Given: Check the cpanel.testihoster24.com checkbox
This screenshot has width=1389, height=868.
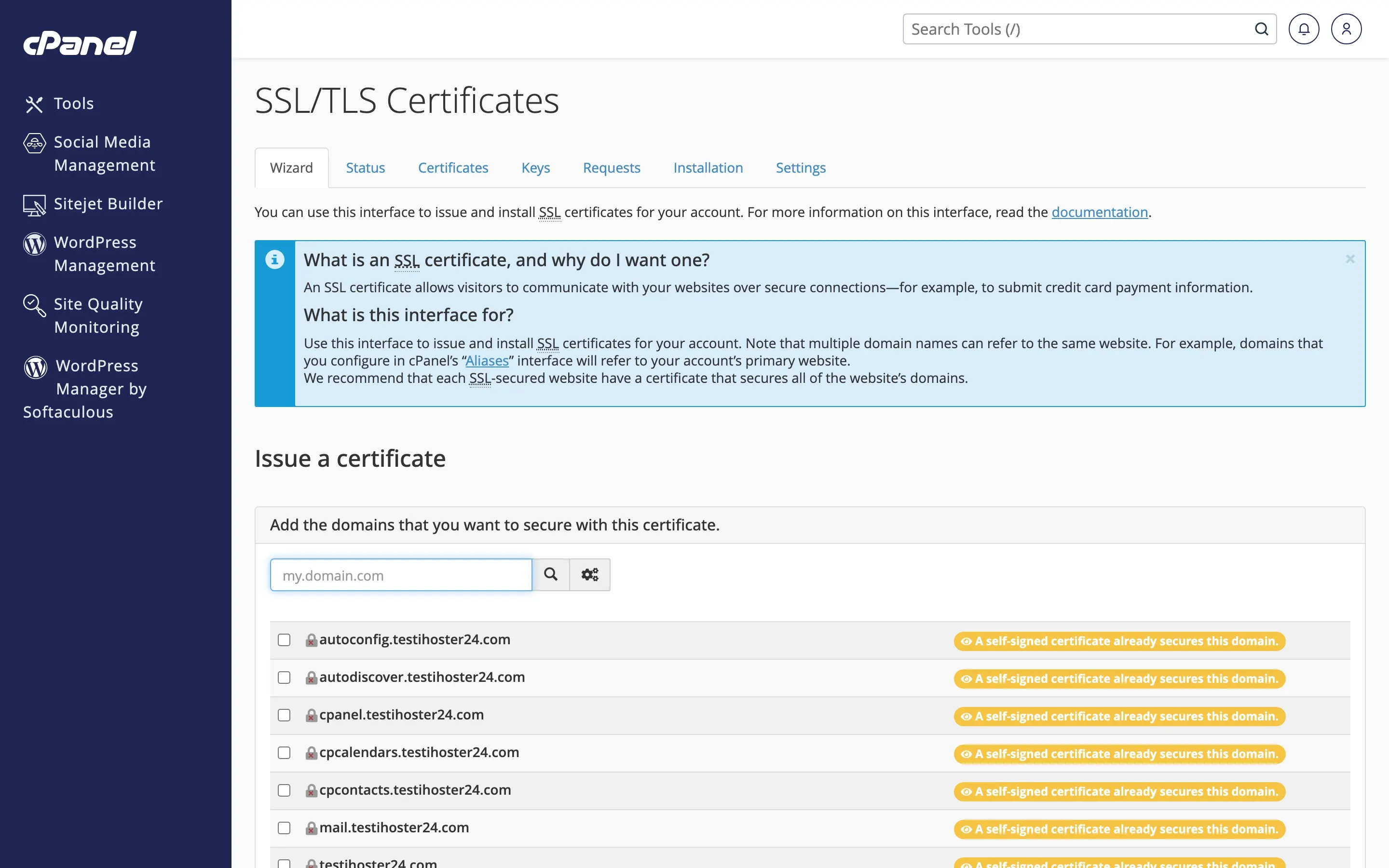Looking at the screenshot, I should click(284, 715).
